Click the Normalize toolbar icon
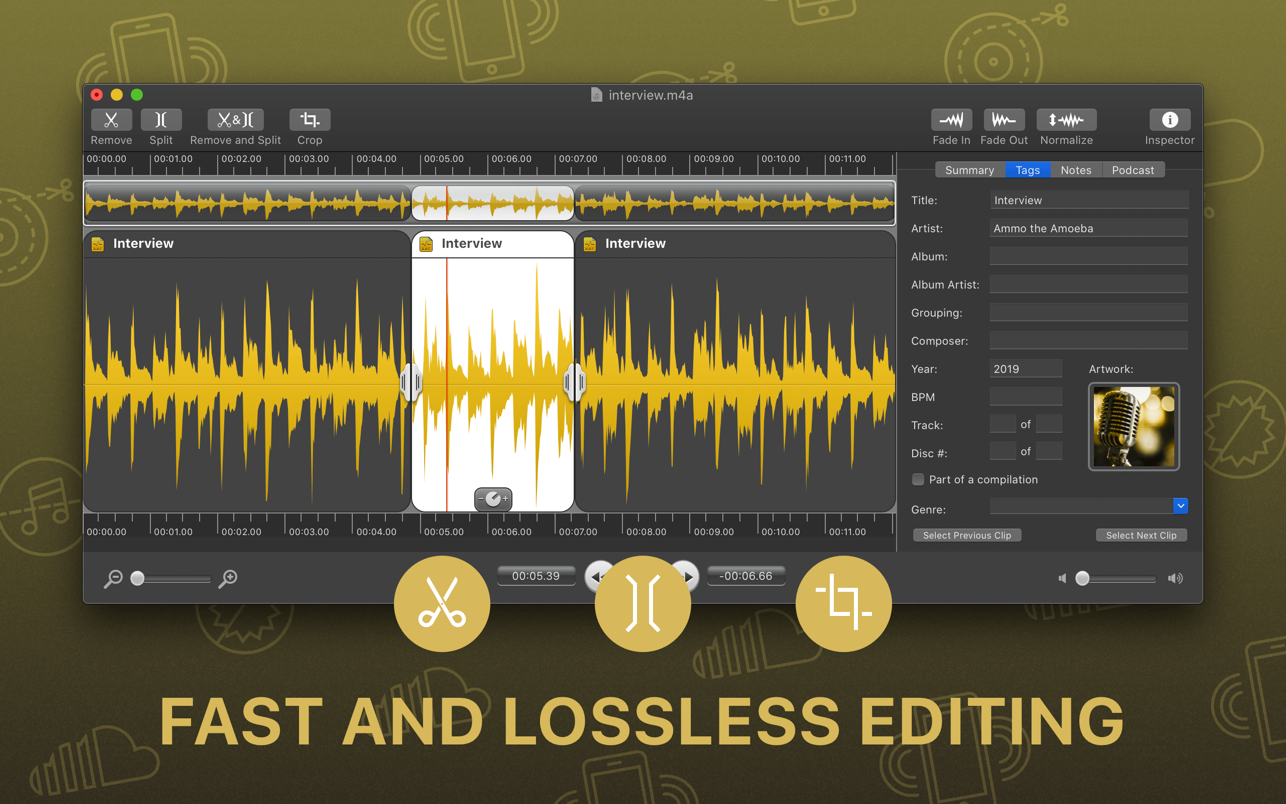Screen dimensions: 1286x804 (1066, 120)
